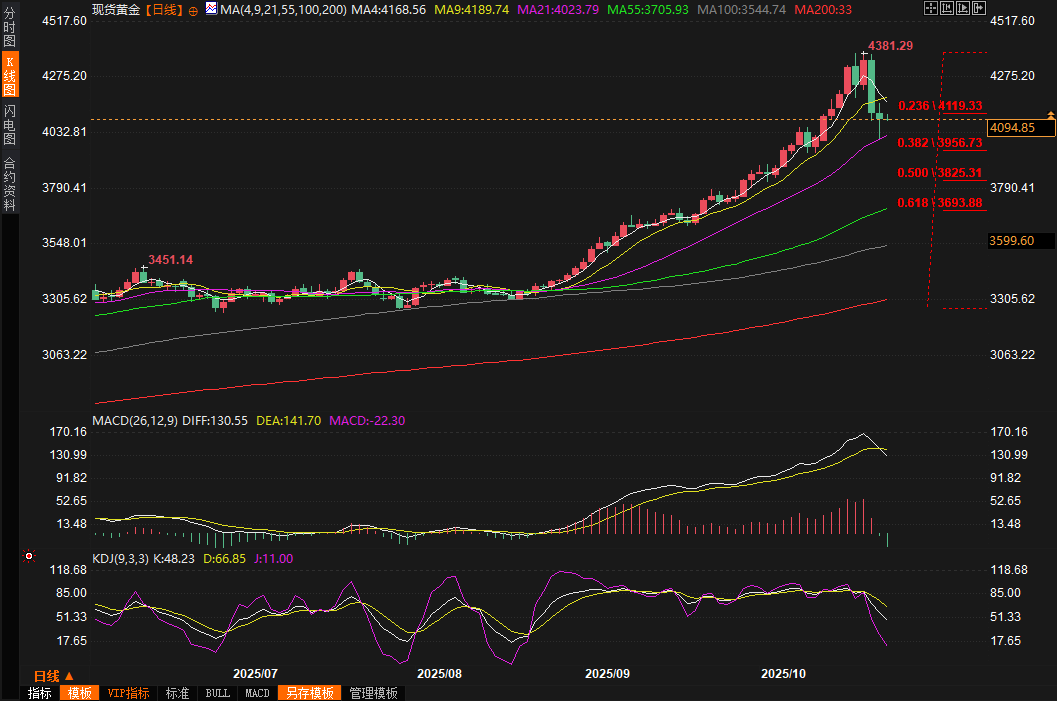
Task: Click the orange circle icon beside 日线 title
Action: (x=193, y=10)
